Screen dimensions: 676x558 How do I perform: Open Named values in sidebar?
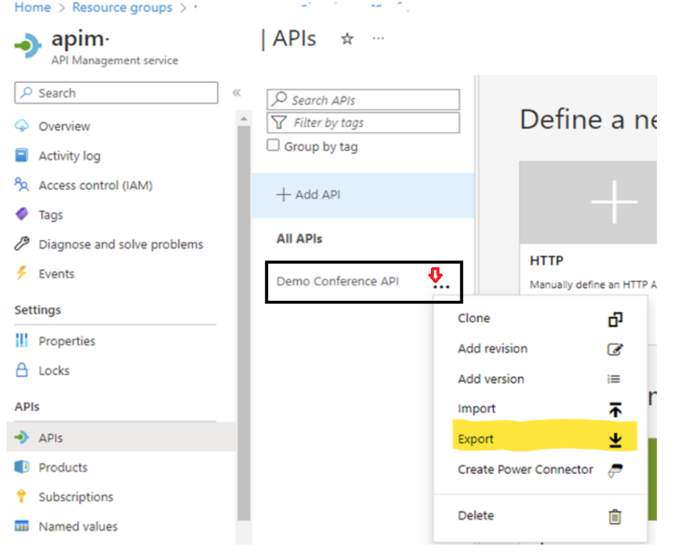tap(78, 527)
